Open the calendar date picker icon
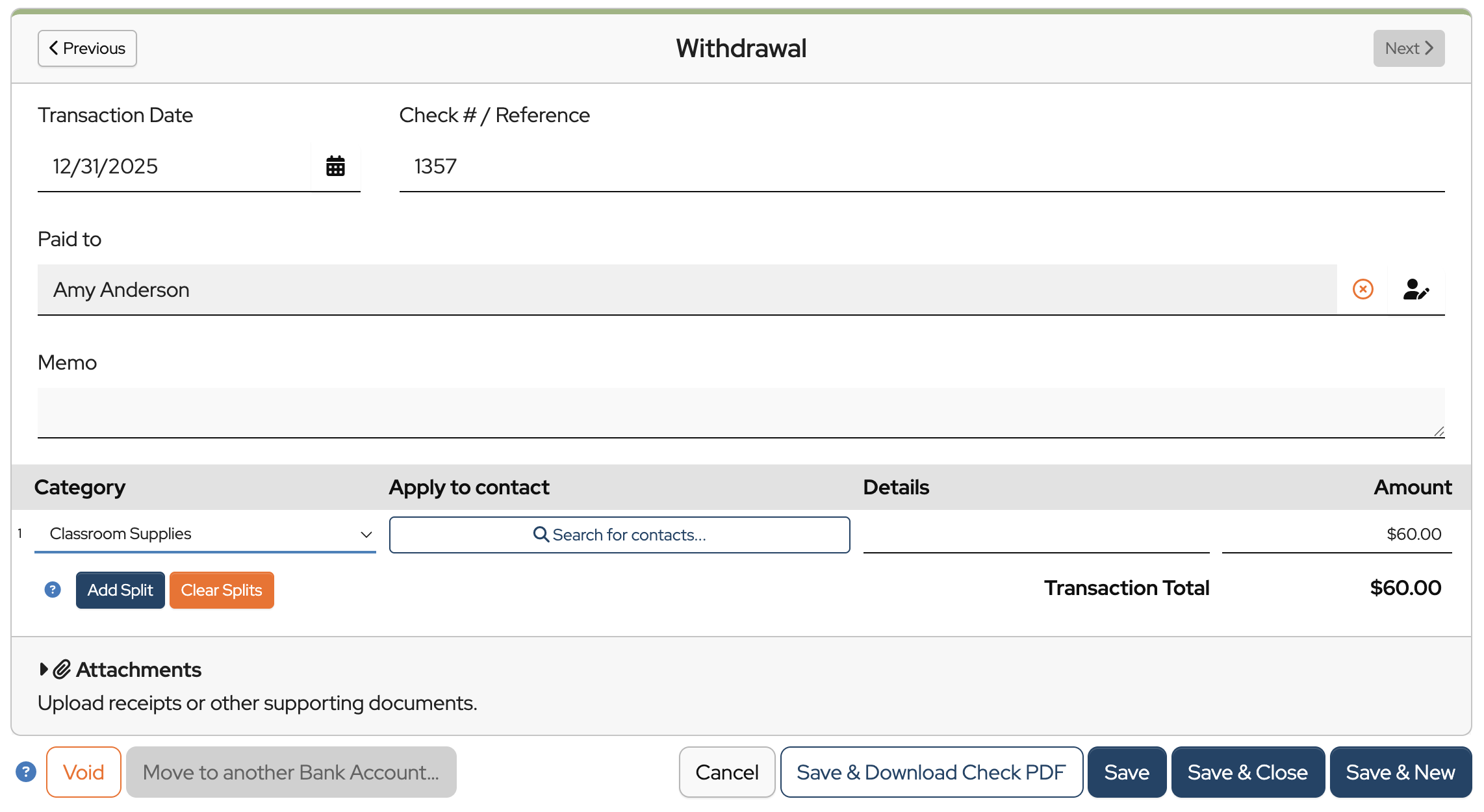The height and width of the screenshot is (812, 1484). 335,166
